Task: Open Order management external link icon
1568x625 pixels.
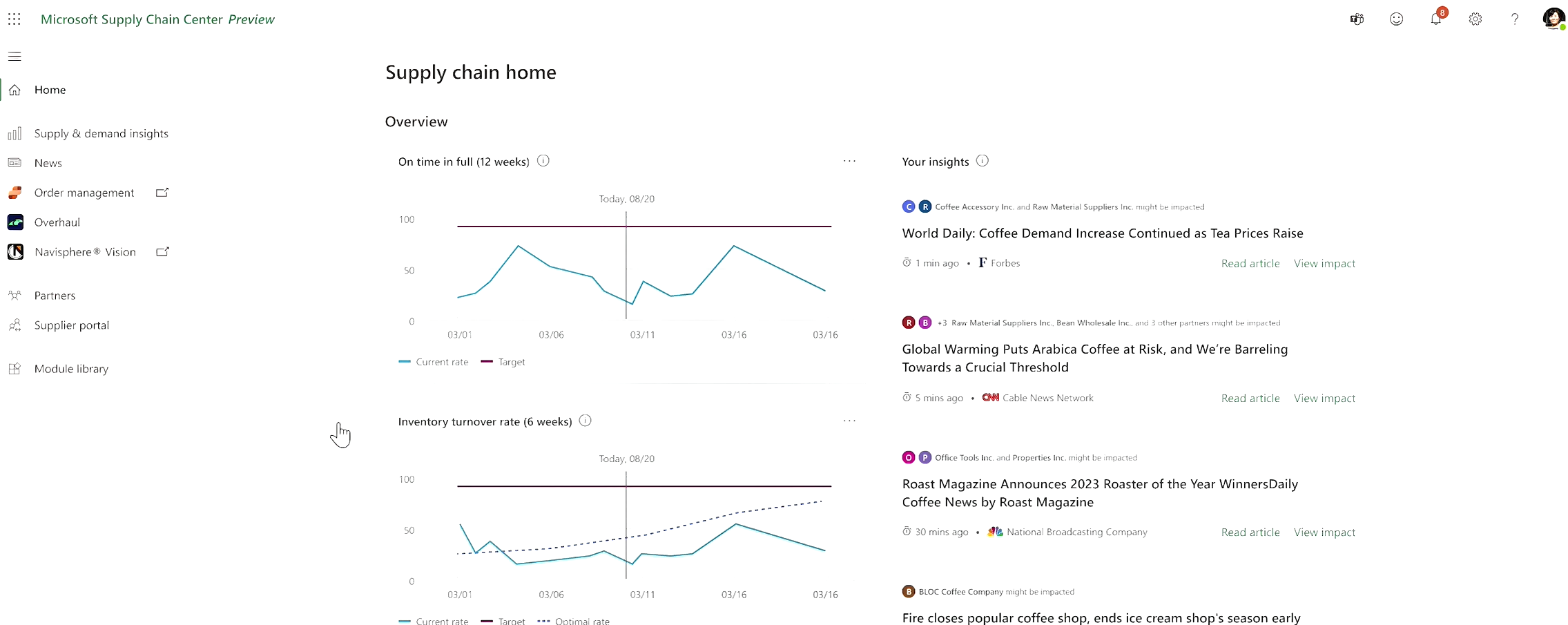Action: tap(162, 193)
